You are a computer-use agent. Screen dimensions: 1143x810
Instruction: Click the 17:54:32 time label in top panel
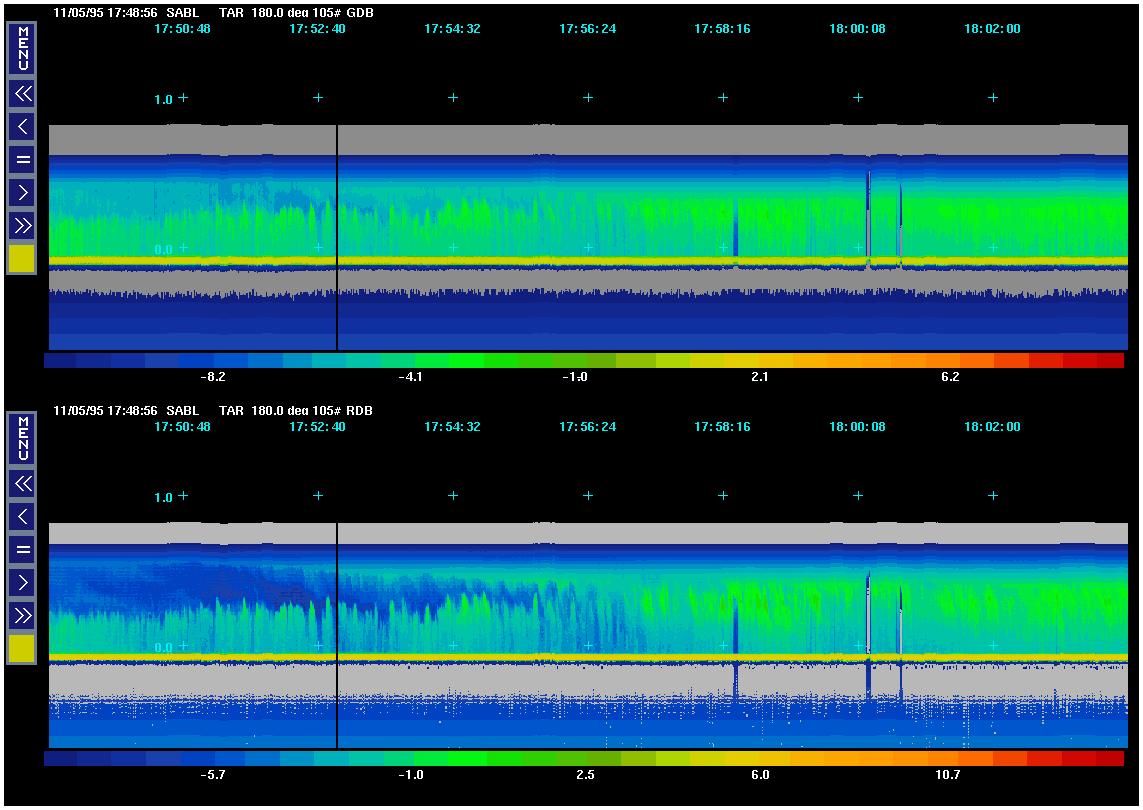pos(452,29)
